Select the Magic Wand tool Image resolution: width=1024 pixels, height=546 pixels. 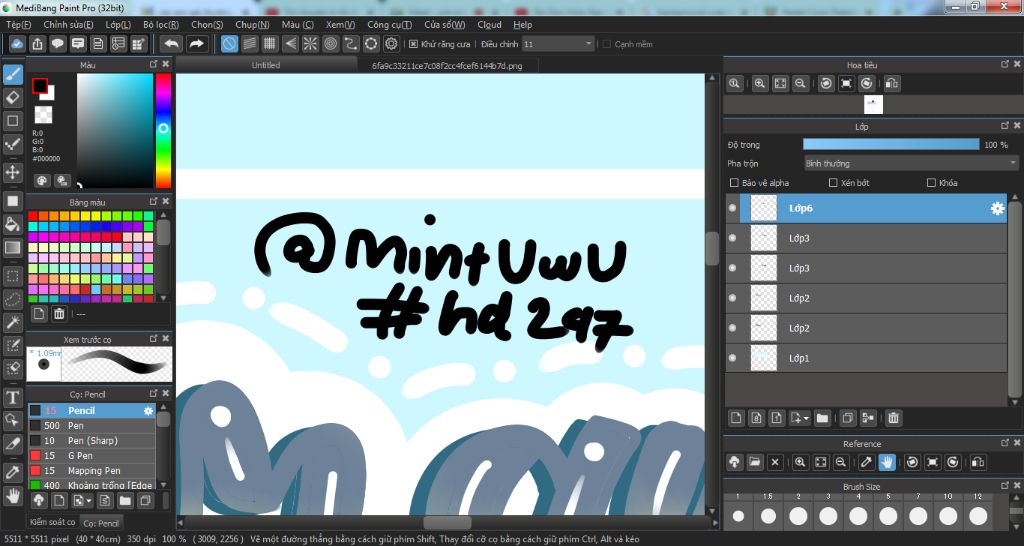pos(12,323)
